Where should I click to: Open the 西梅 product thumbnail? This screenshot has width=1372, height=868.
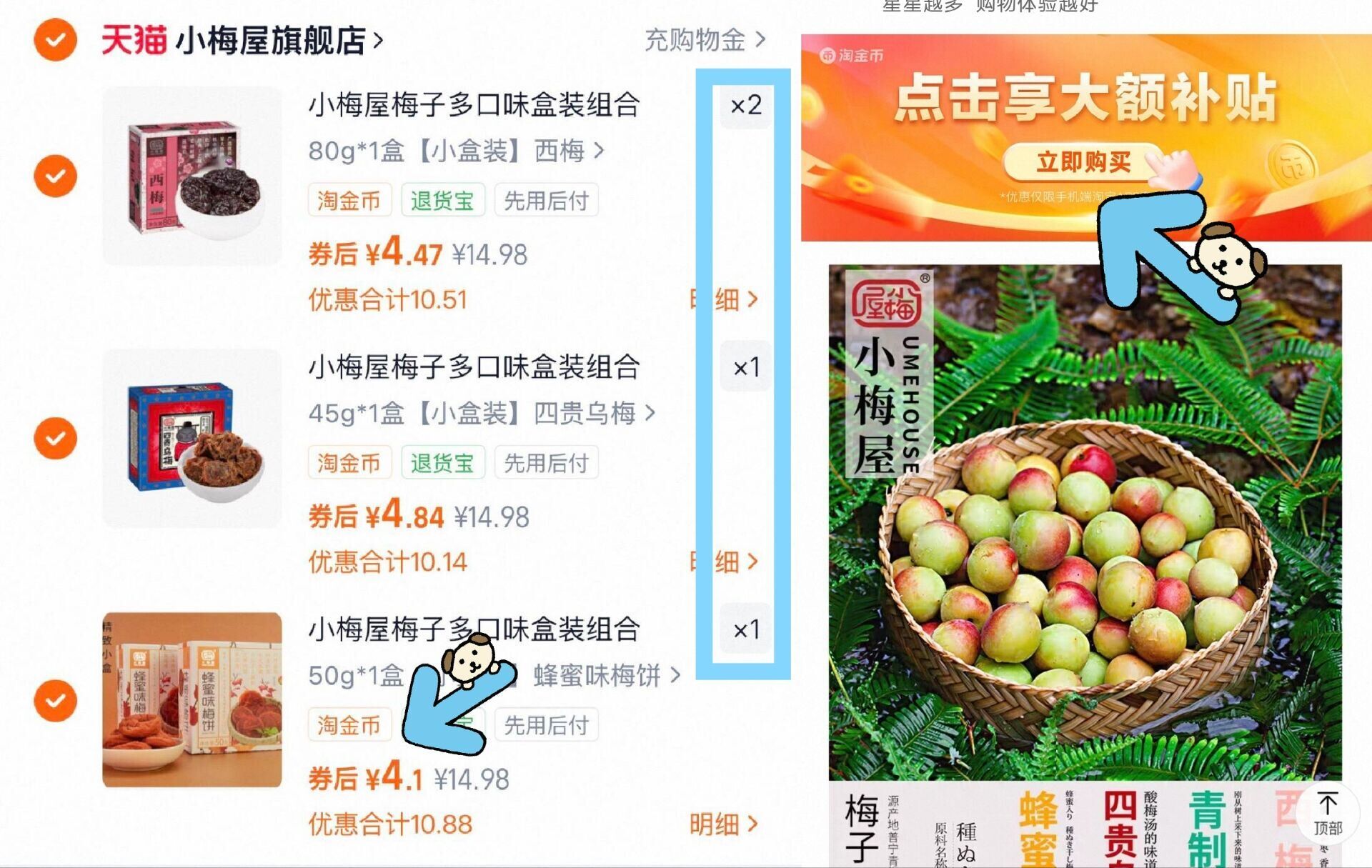click(x=192, y=176)
